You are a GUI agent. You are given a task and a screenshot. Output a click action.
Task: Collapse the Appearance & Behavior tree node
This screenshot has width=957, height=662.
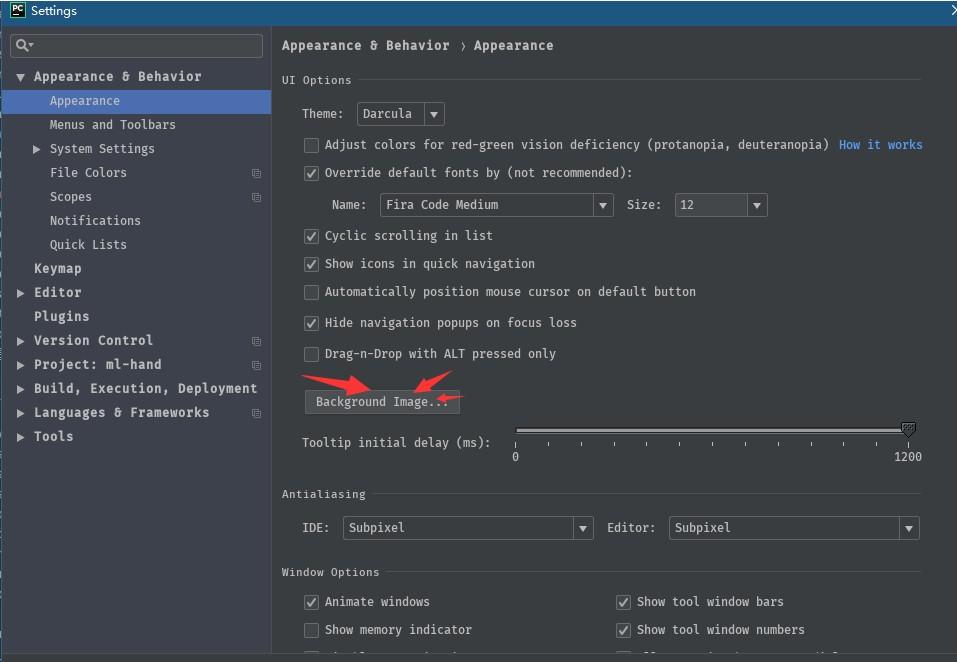coord(21,77)
